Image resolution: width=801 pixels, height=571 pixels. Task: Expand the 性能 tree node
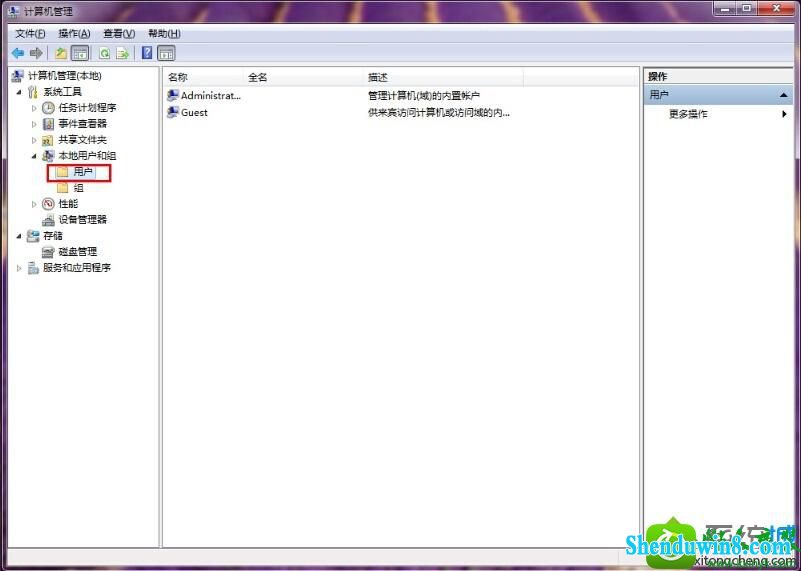pyautogui.click(x=34, y=204)
